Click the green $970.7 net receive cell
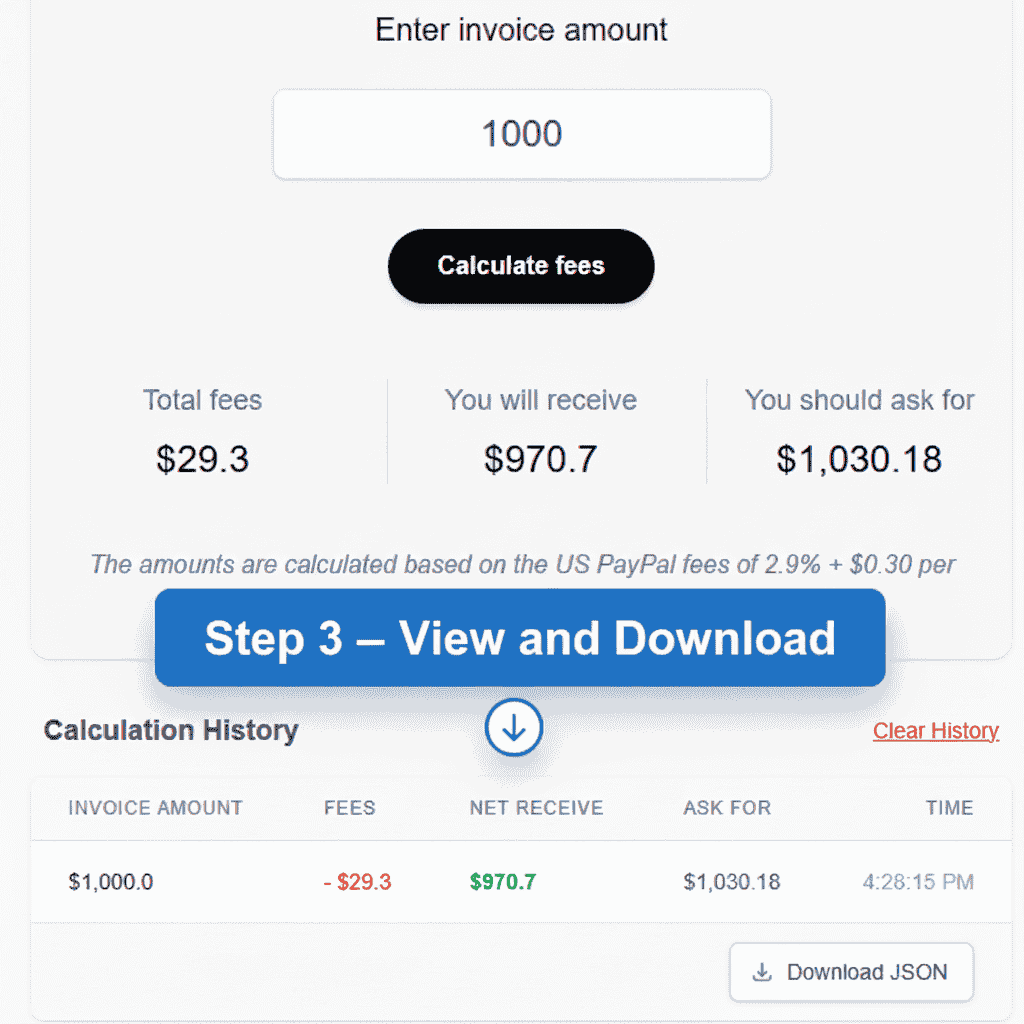The image size is (1024, 1024). [503, 882]
